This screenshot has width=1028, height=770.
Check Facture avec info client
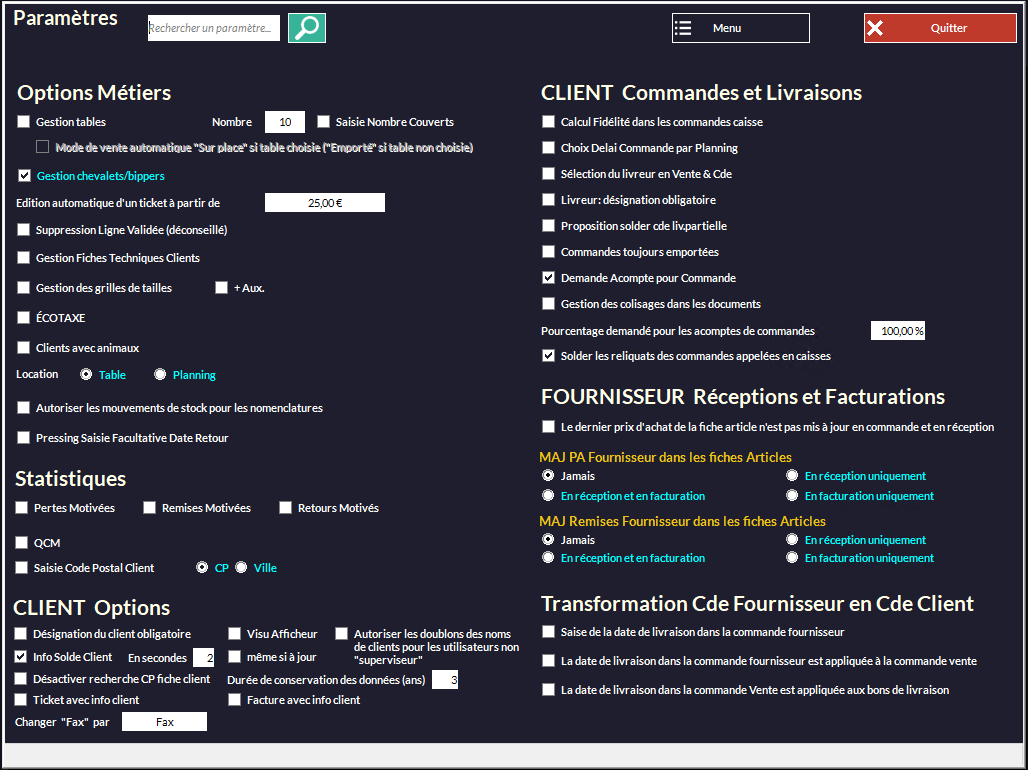[x=235, y=700]
